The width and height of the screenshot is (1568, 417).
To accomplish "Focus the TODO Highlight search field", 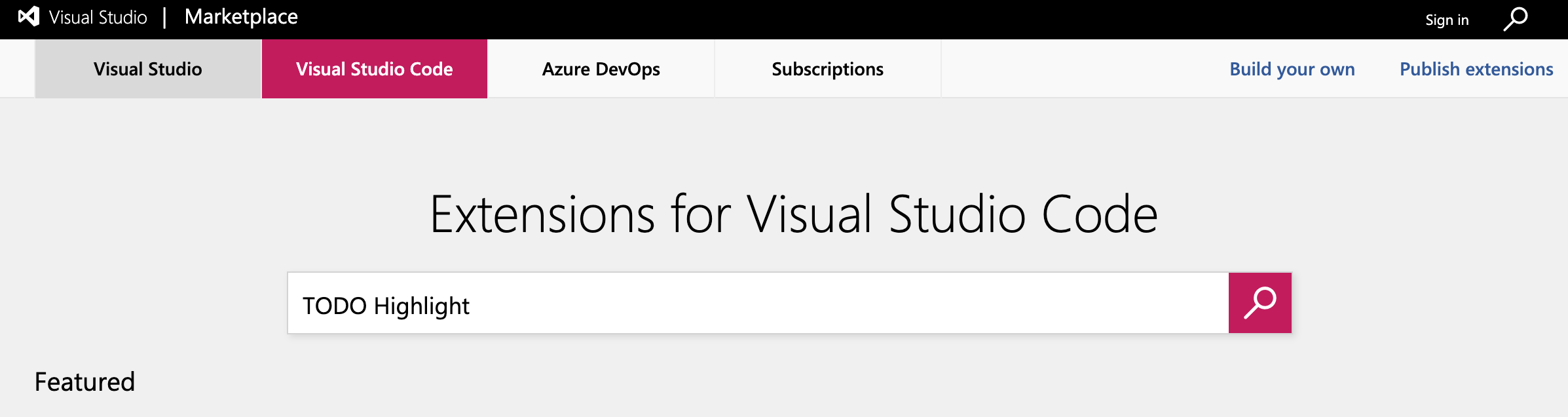I will (x=758, y=303).
